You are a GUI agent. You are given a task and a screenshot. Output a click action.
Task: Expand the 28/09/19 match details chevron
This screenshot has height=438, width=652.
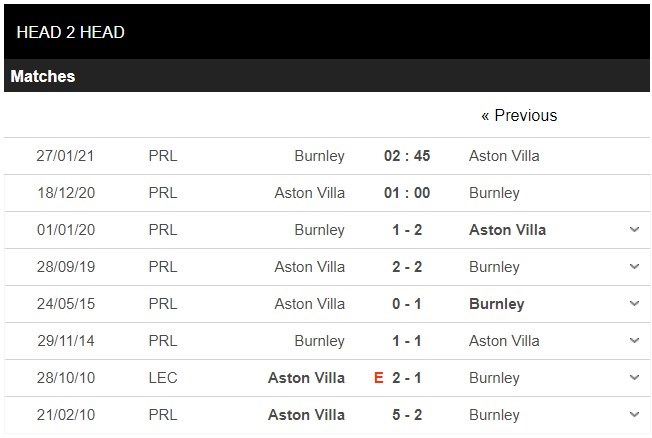[634, 267]
